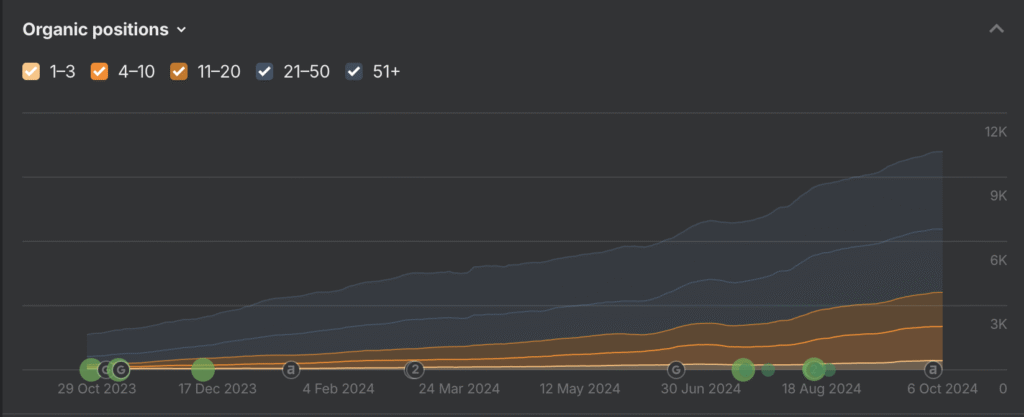Select the large green circle above 18 Aug 2024
The width and height of the screenshot is (1024, 417).
click(814, 370)
